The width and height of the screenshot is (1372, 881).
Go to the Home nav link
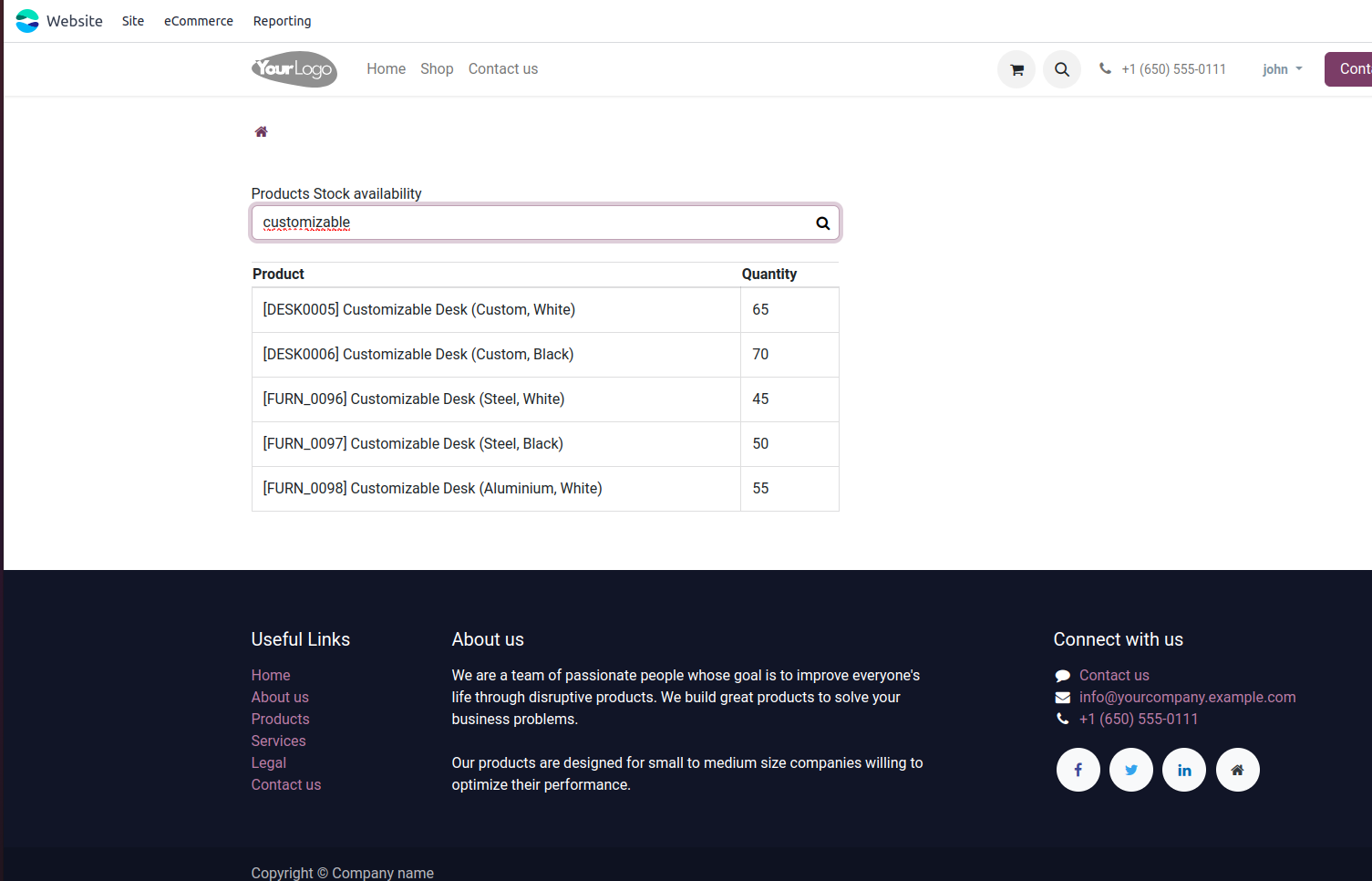[x=387, y=69]
